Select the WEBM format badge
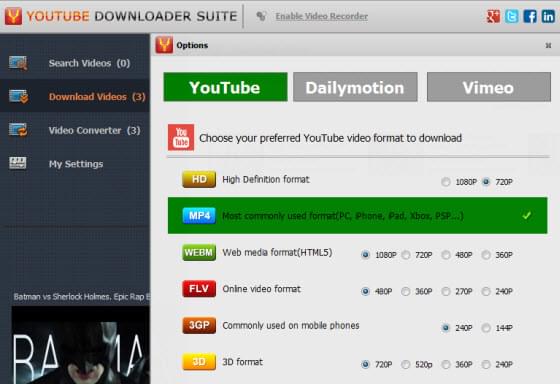Image resolution: width=560 pixels, height=384 pixels. pos(199,253)
